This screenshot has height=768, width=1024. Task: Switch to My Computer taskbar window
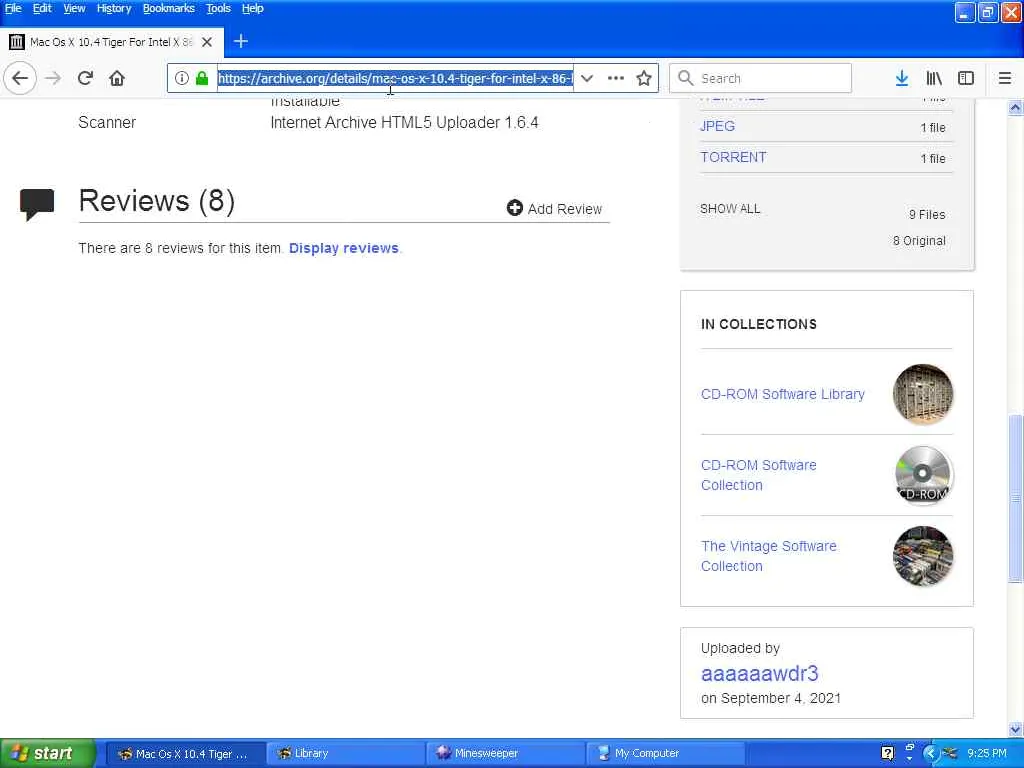click(x=665, y=754)
